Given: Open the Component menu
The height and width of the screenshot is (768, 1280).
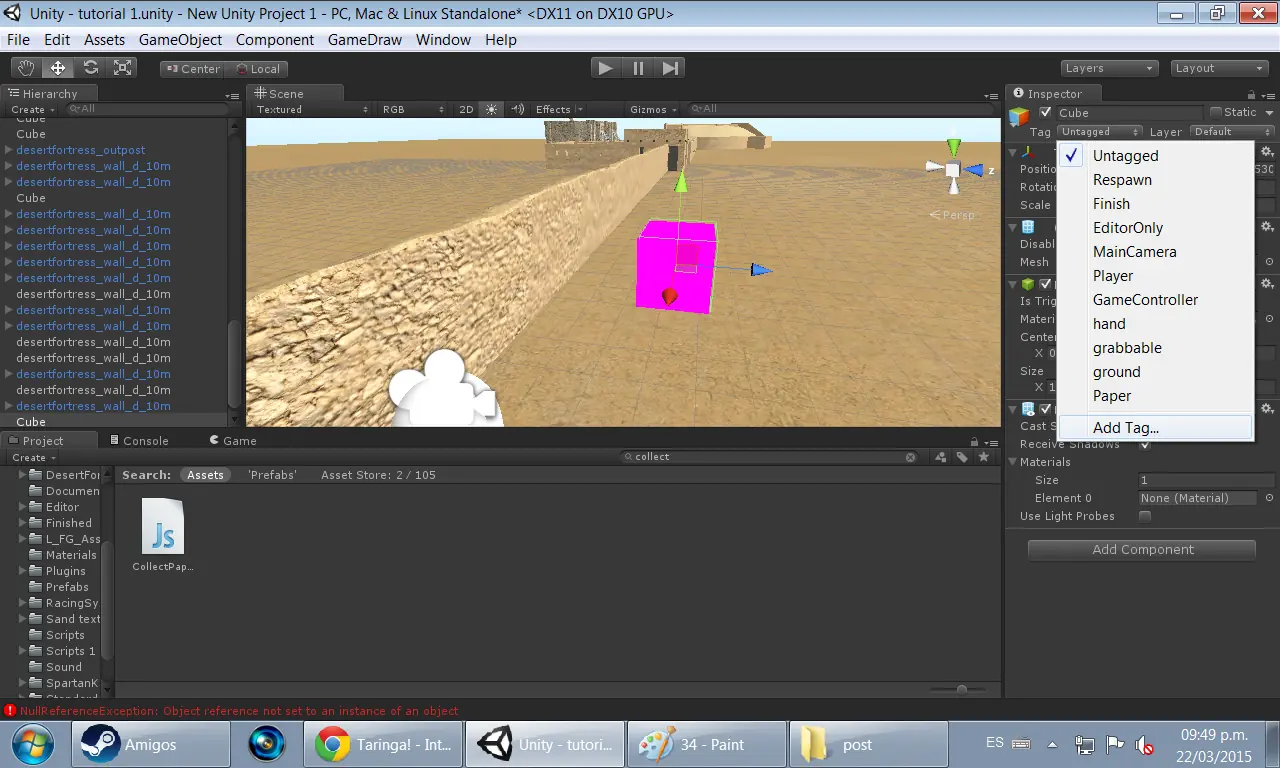Looking at the screenshot, I should pos(275,40).
